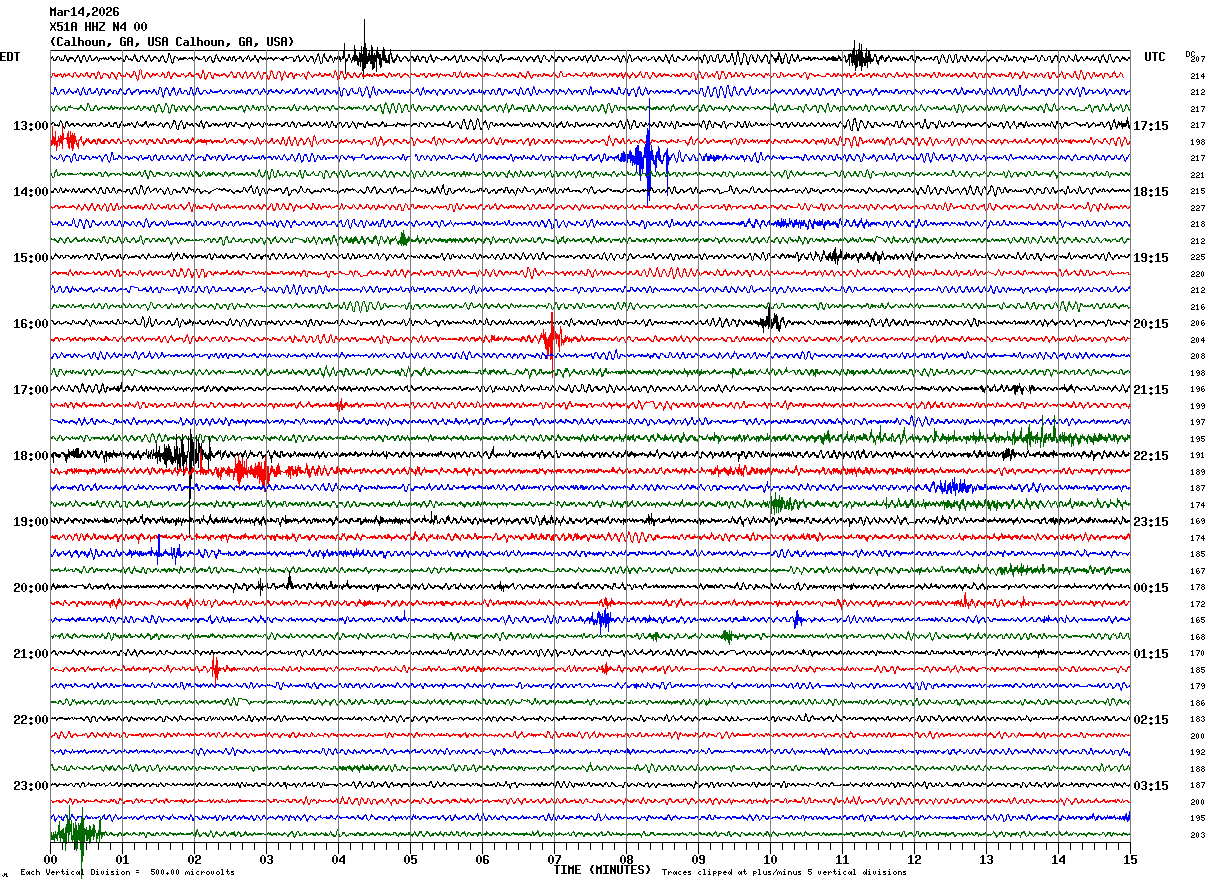Select the station code "X51A HHZ N4 00"

tap(98, 27)
